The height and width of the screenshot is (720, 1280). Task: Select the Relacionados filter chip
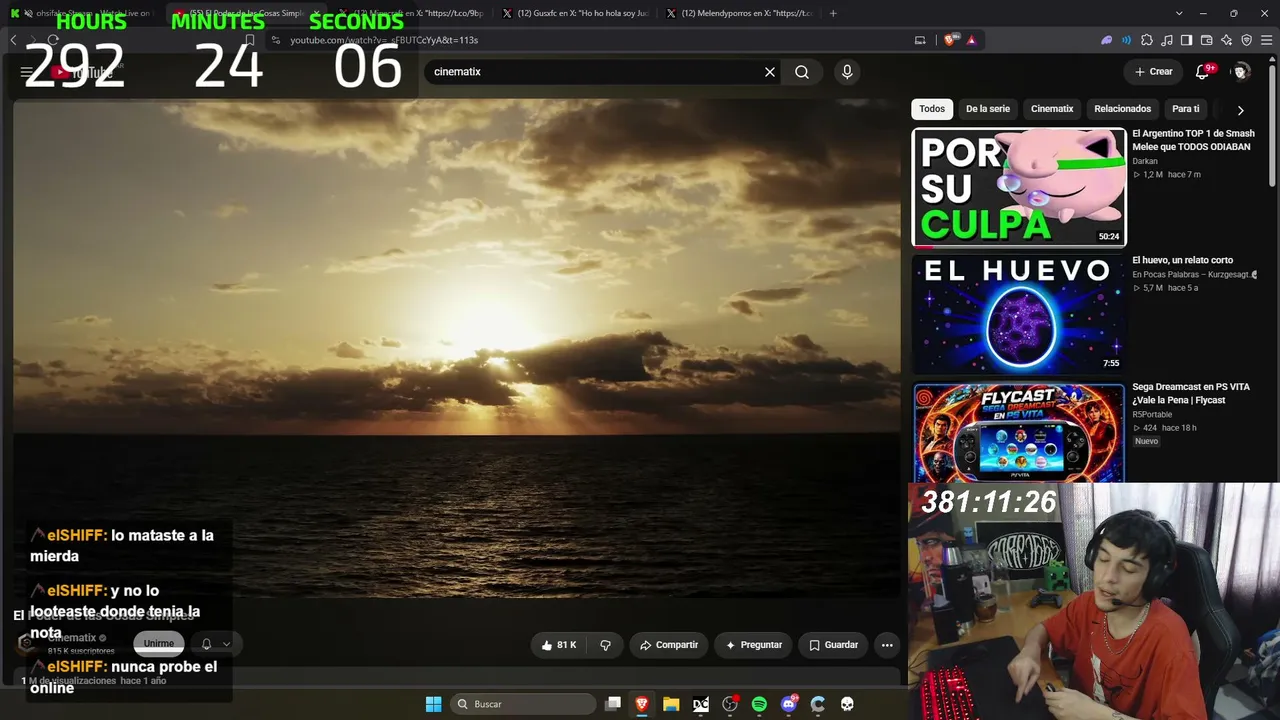[x=1123, y=109]
